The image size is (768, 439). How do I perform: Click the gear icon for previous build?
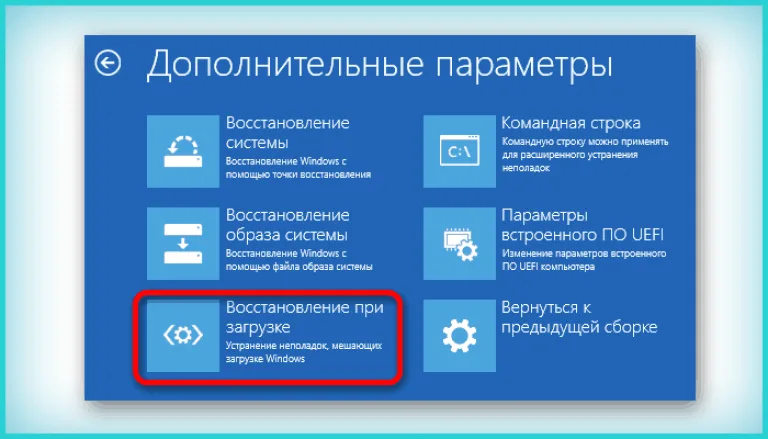(x=459, y=336)
